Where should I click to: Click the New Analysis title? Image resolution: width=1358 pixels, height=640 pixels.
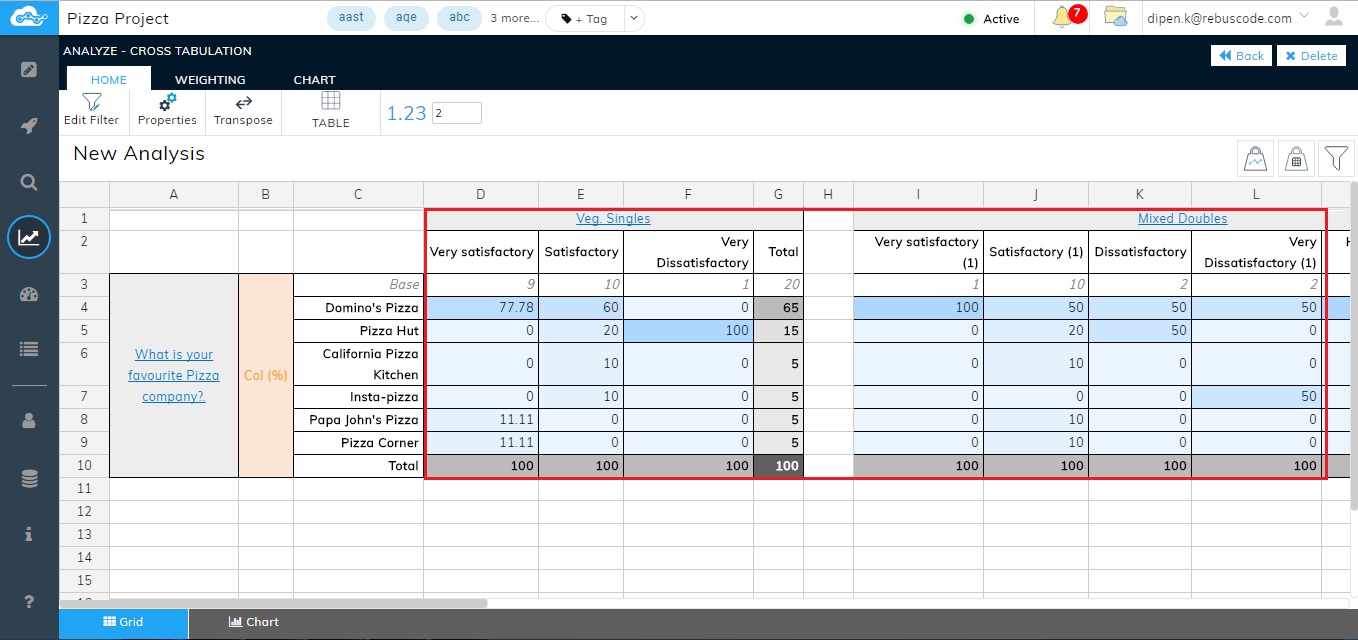pos(139,153)
